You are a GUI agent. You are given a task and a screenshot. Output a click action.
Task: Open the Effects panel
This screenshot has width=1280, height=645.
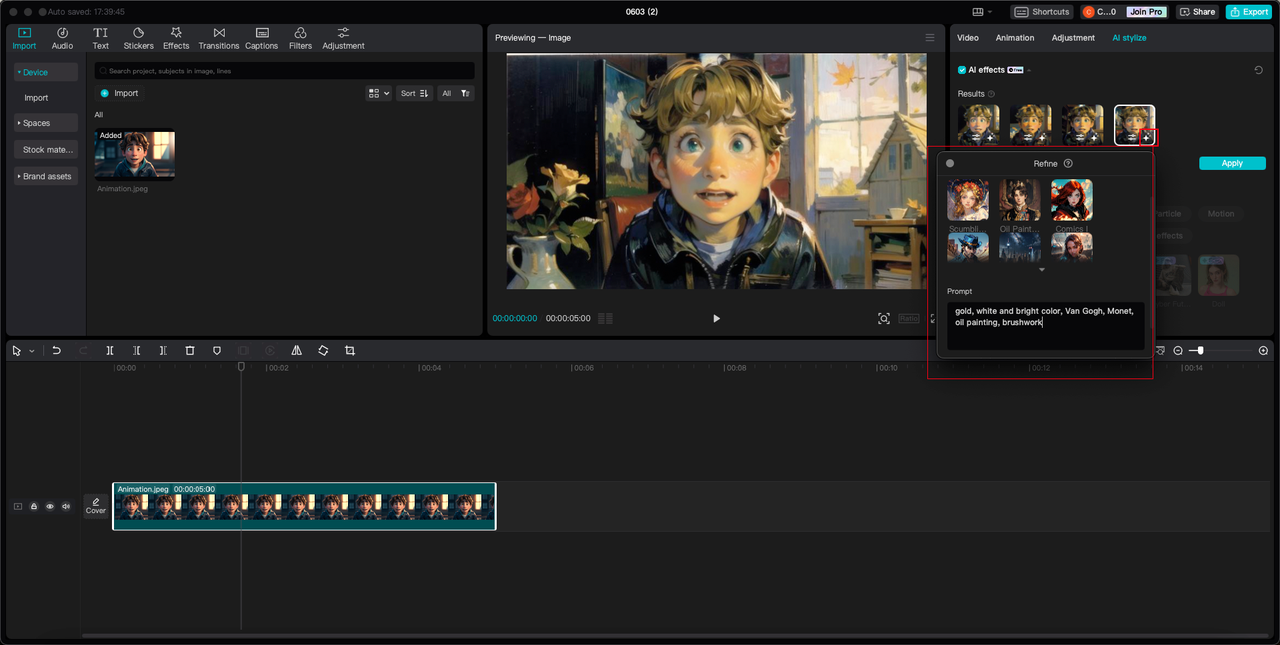(176, 38)
